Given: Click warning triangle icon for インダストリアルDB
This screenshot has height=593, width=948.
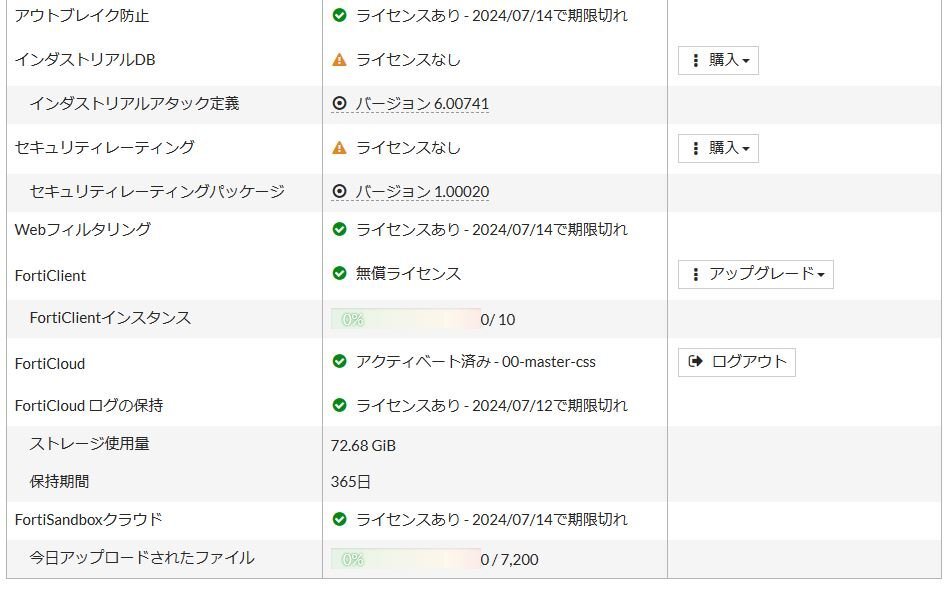Looking at the screenshot, I should (x=339, y=60).
